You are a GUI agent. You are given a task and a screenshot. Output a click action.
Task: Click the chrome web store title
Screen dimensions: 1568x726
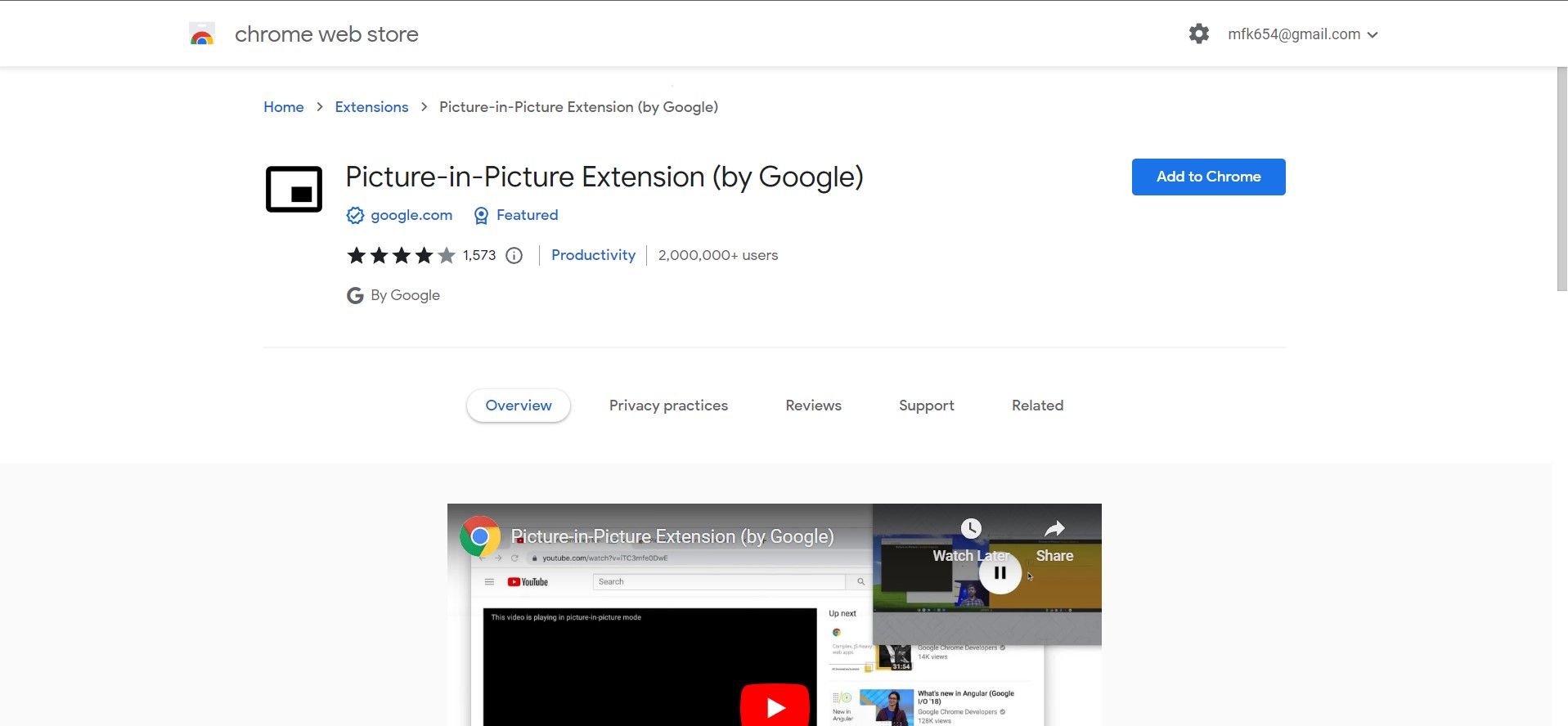point(326,34)
